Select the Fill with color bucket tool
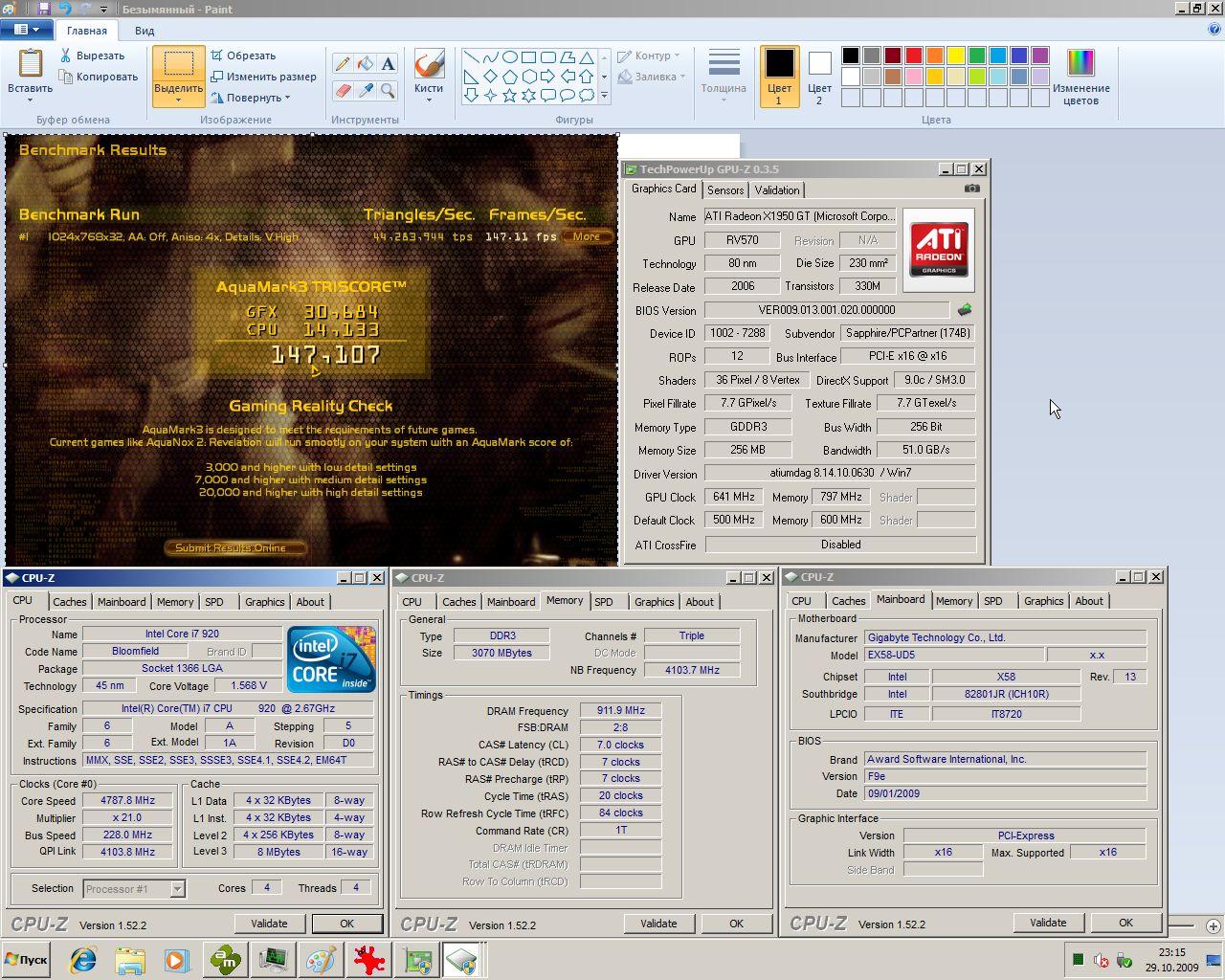The width and height of the screenshot is (1225, 980). point(365,64)
